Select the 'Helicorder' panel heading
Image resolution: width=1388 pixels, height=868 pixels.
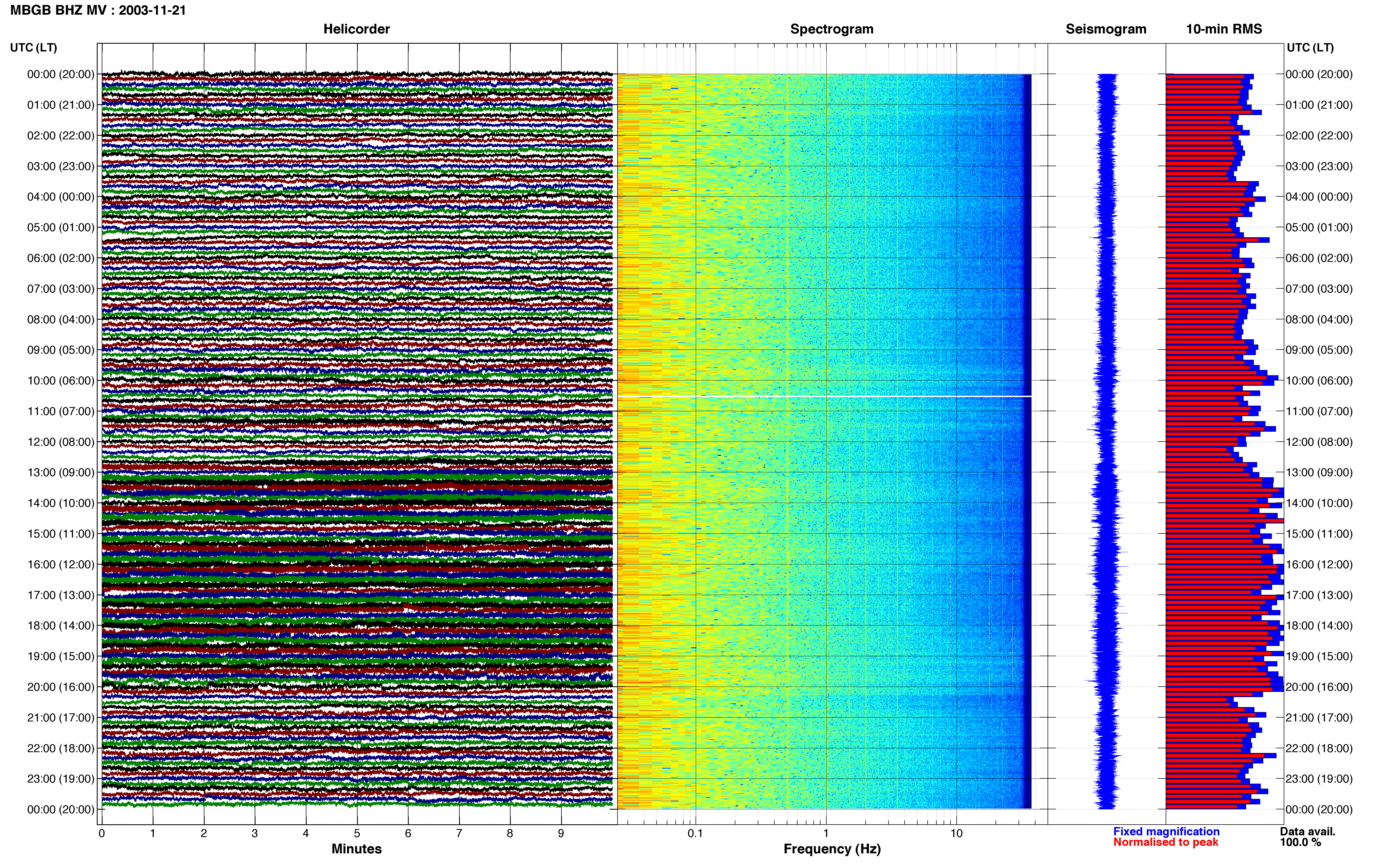356,29
